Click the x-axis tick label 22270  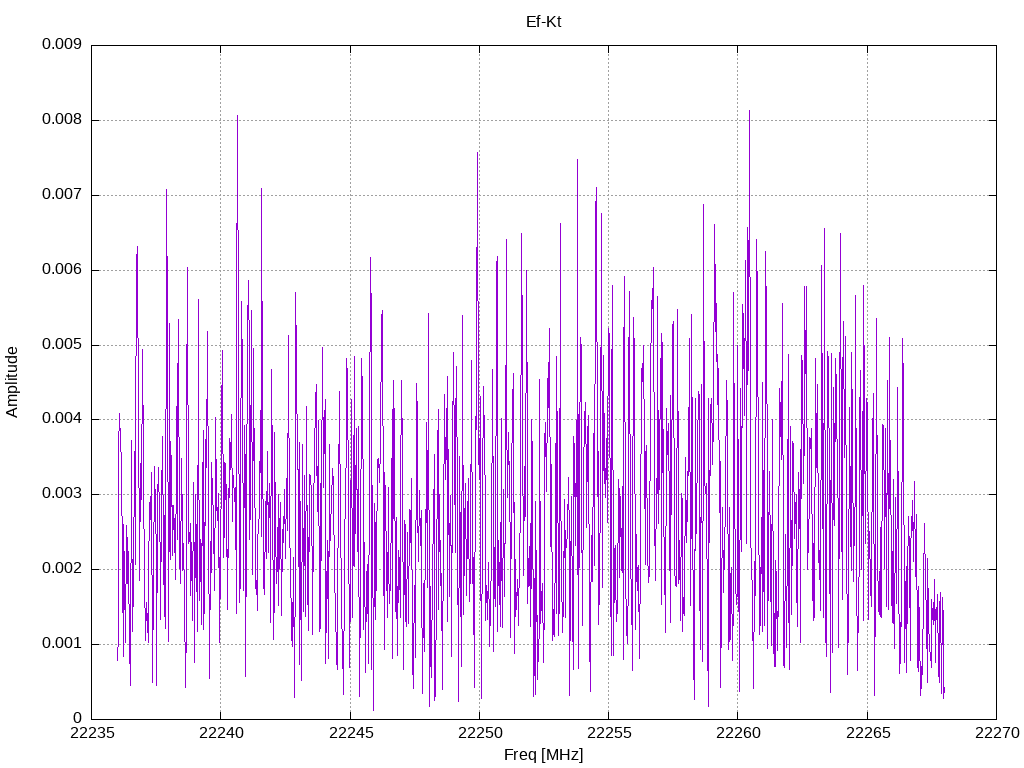pos(997,733)
